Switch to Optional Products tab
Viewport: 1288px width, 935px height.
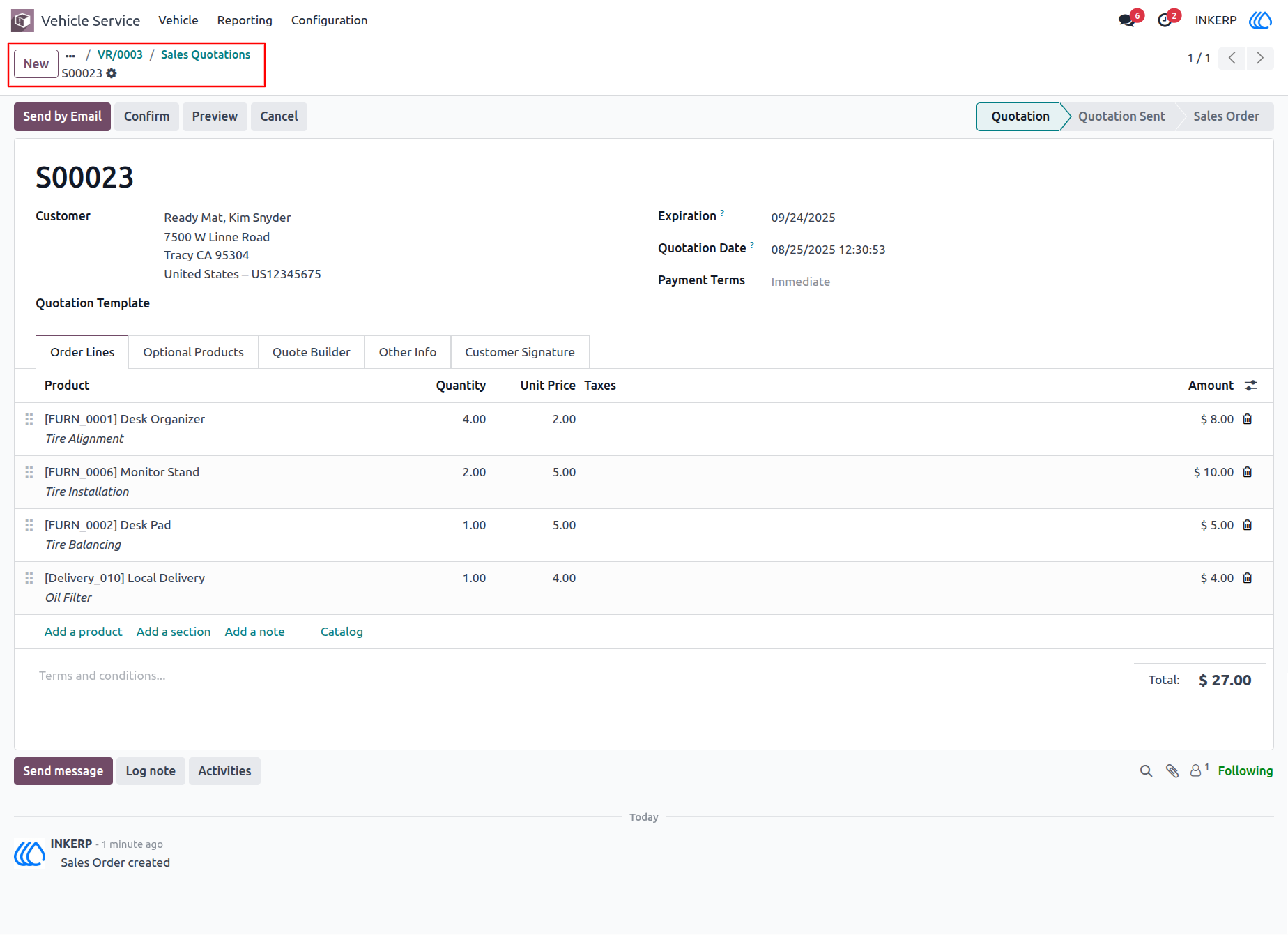[x=193, y=352]
